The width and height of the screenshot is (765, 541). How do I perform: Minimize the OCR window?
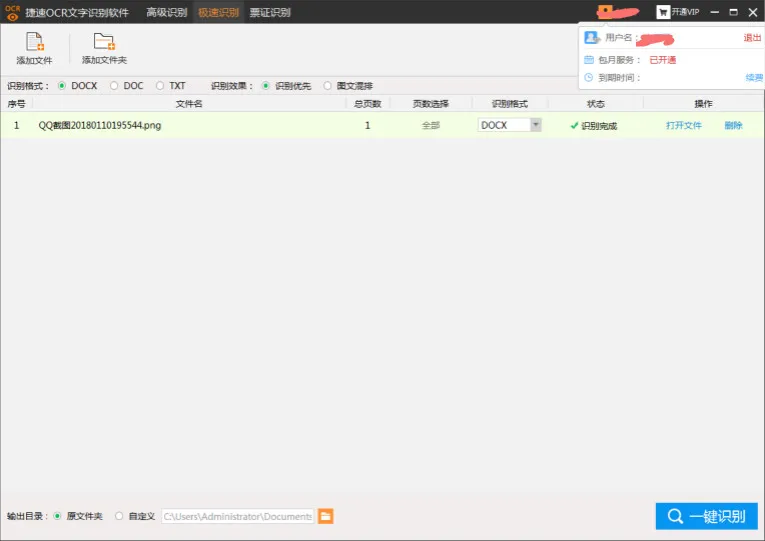[x=715, y=12]
